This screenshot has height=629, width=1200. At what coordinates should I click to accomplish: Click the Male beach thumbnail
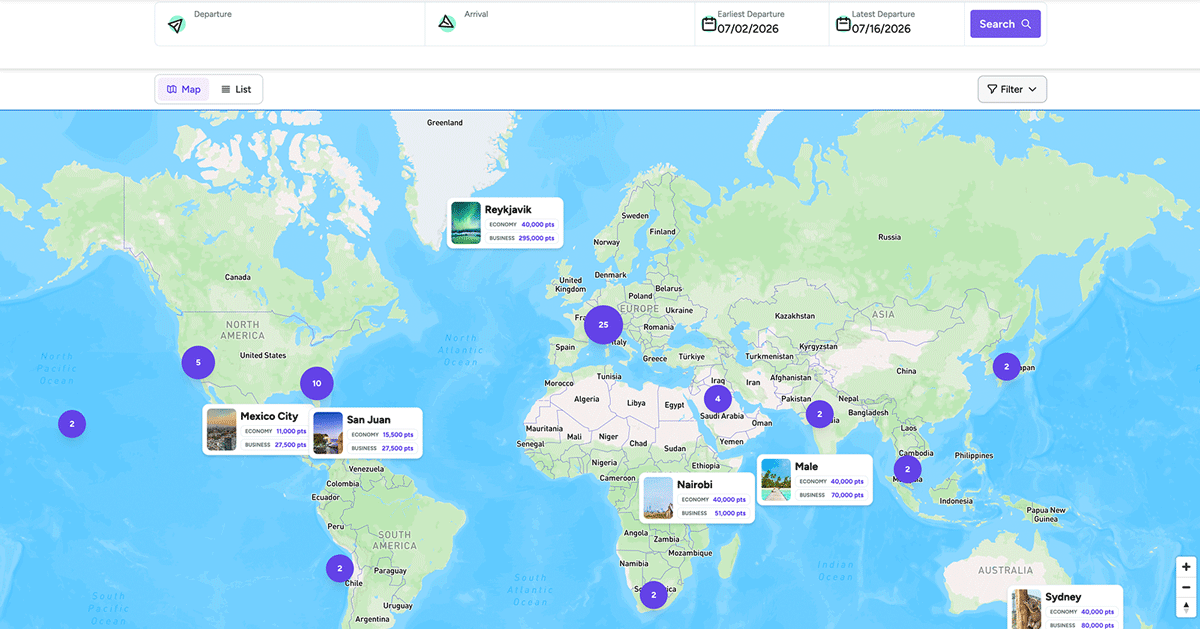click(776, 480)
